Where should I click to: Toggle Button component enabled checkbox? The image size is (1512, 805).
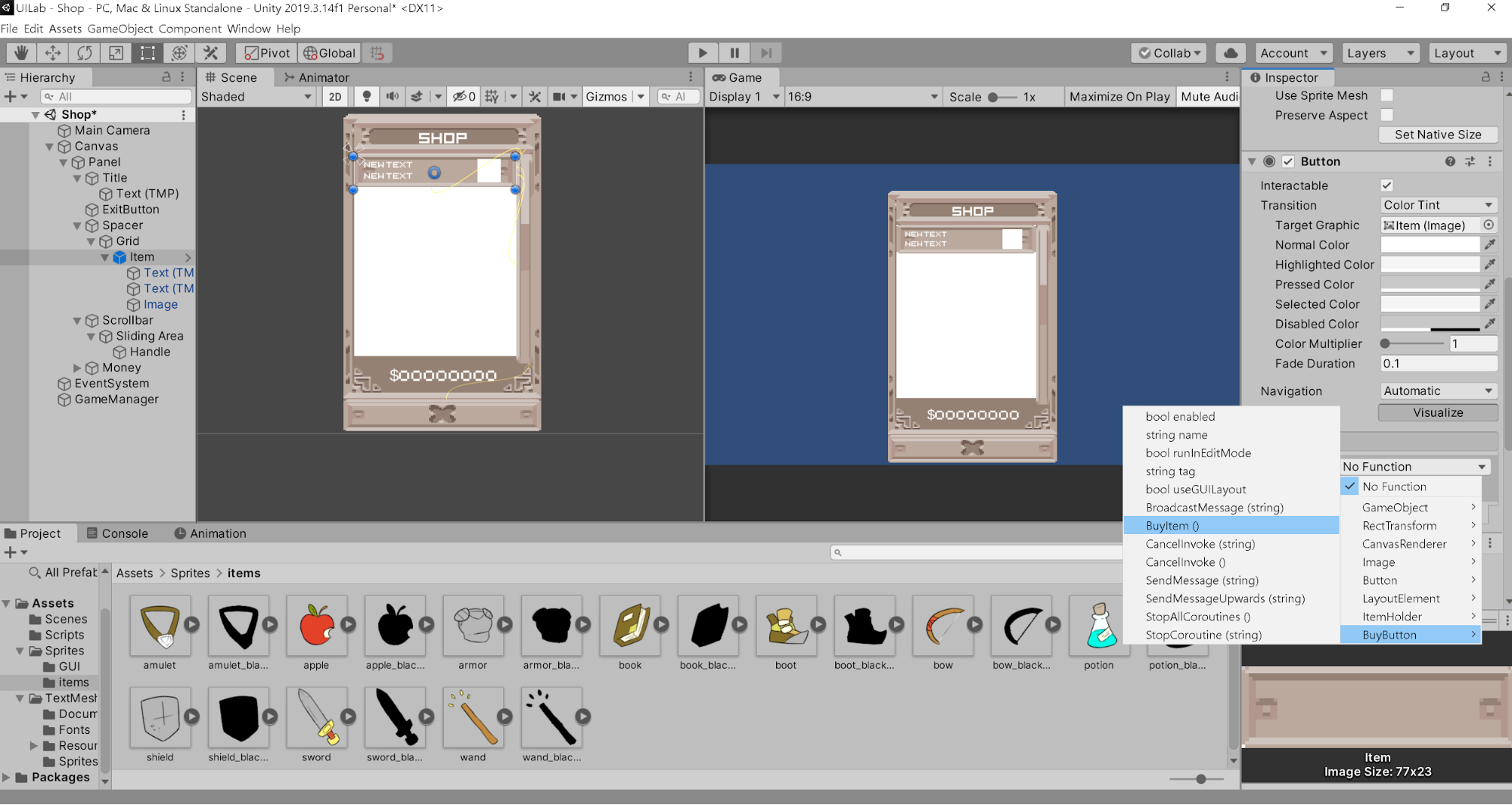1288,161
